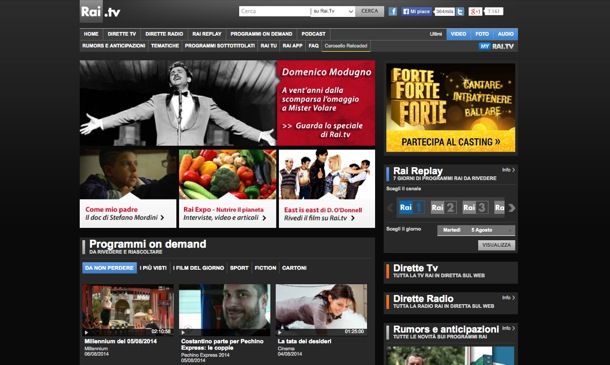Select the I PIÙ VISTI tab
610x365 pixels.
point(153,268)
